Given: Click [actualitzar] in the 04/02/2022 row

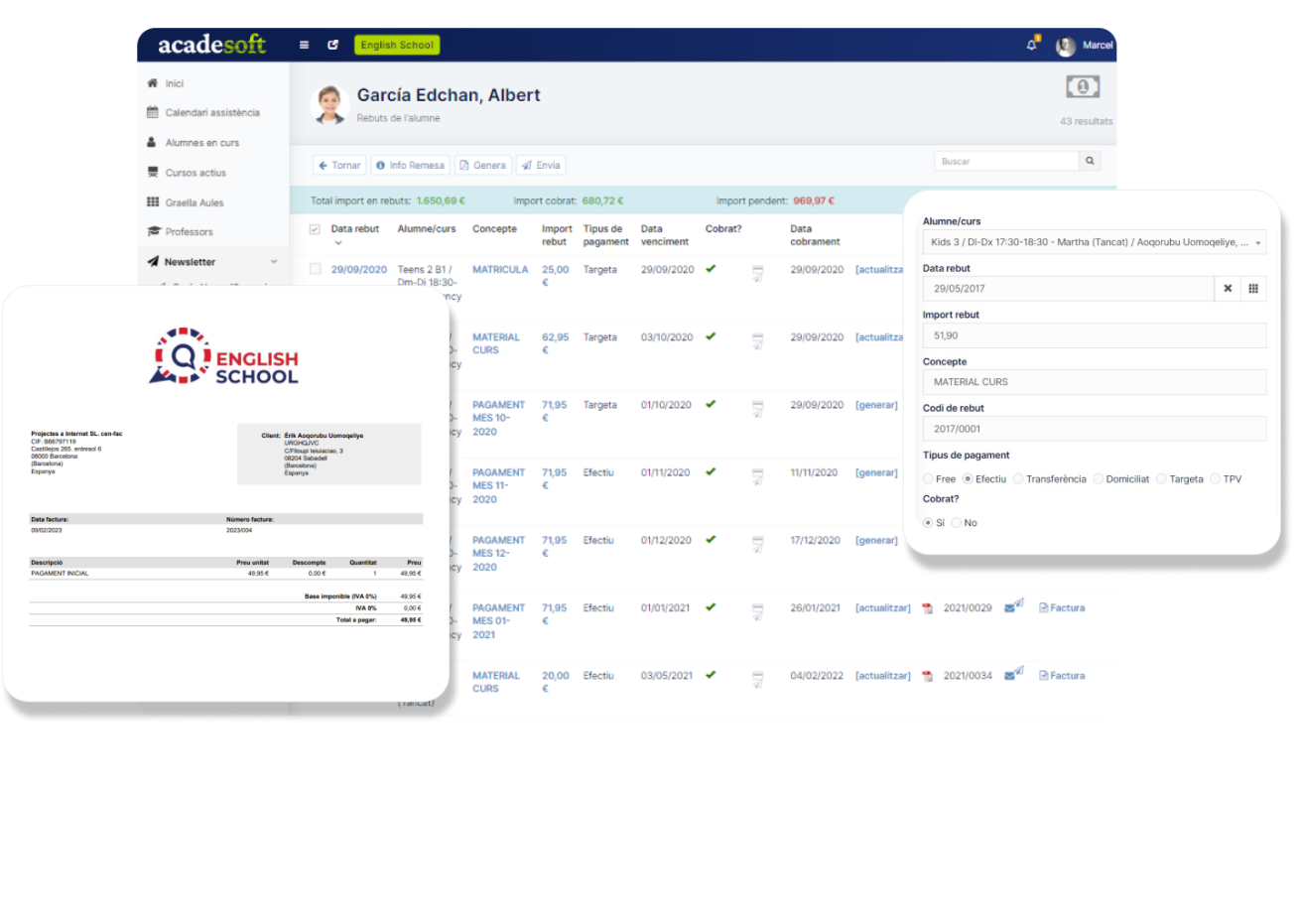Looking at the screenshot, I should tap(882, 676).
